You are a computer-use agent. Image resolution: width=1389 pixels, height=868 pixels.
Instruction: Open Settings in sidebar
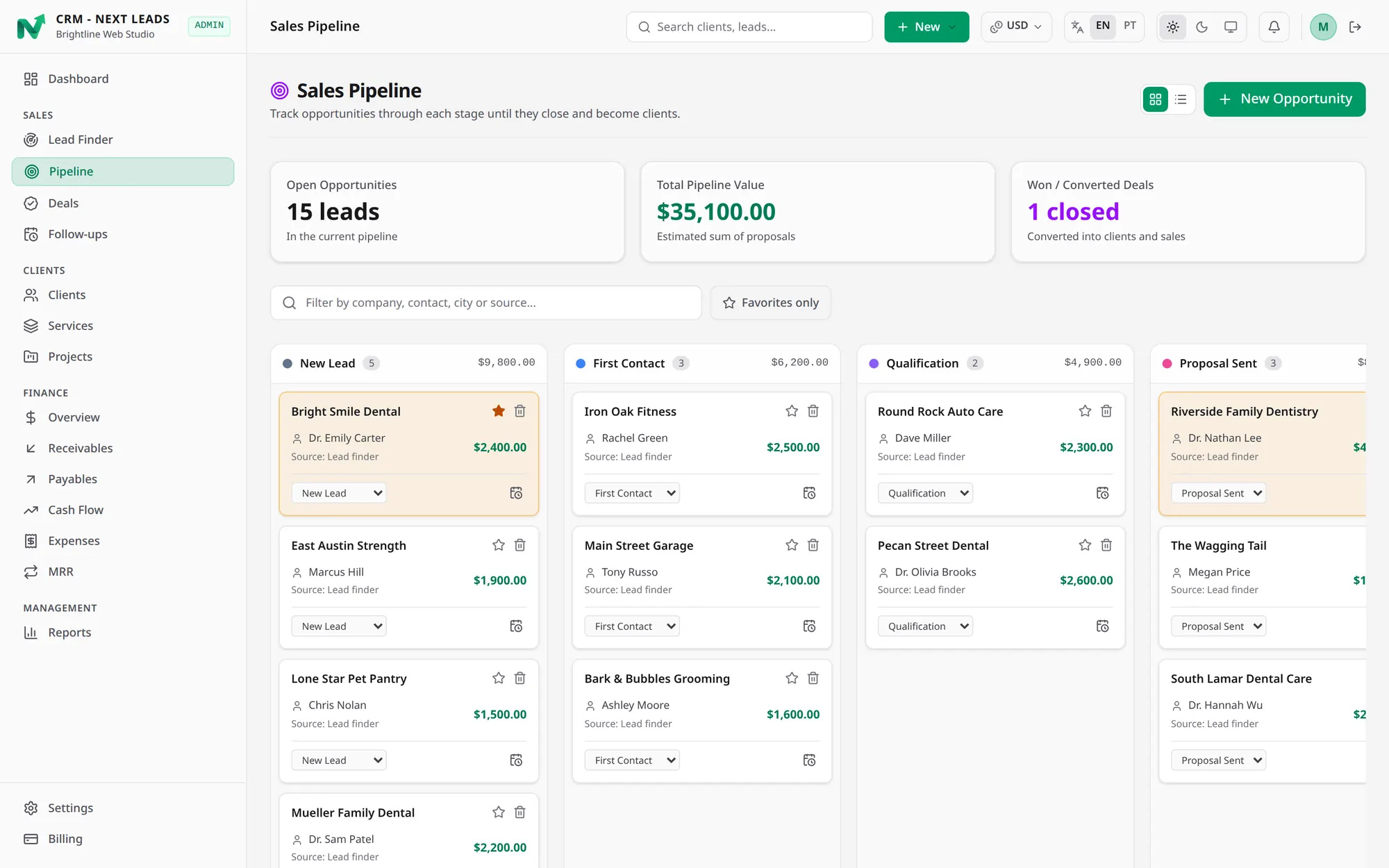point(123,808)
